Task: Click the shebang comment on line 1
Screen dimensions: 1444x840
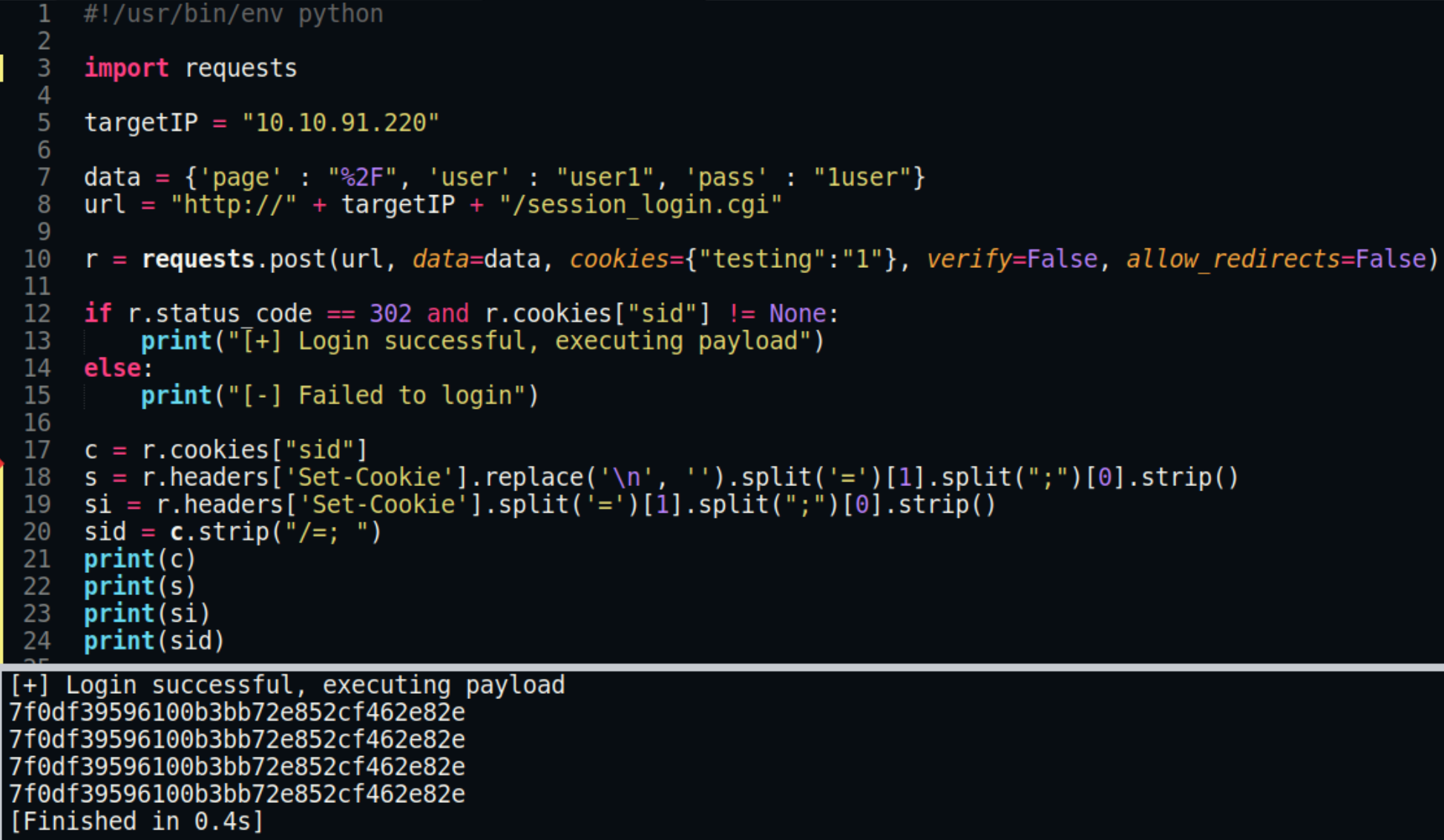Action: 233,14
